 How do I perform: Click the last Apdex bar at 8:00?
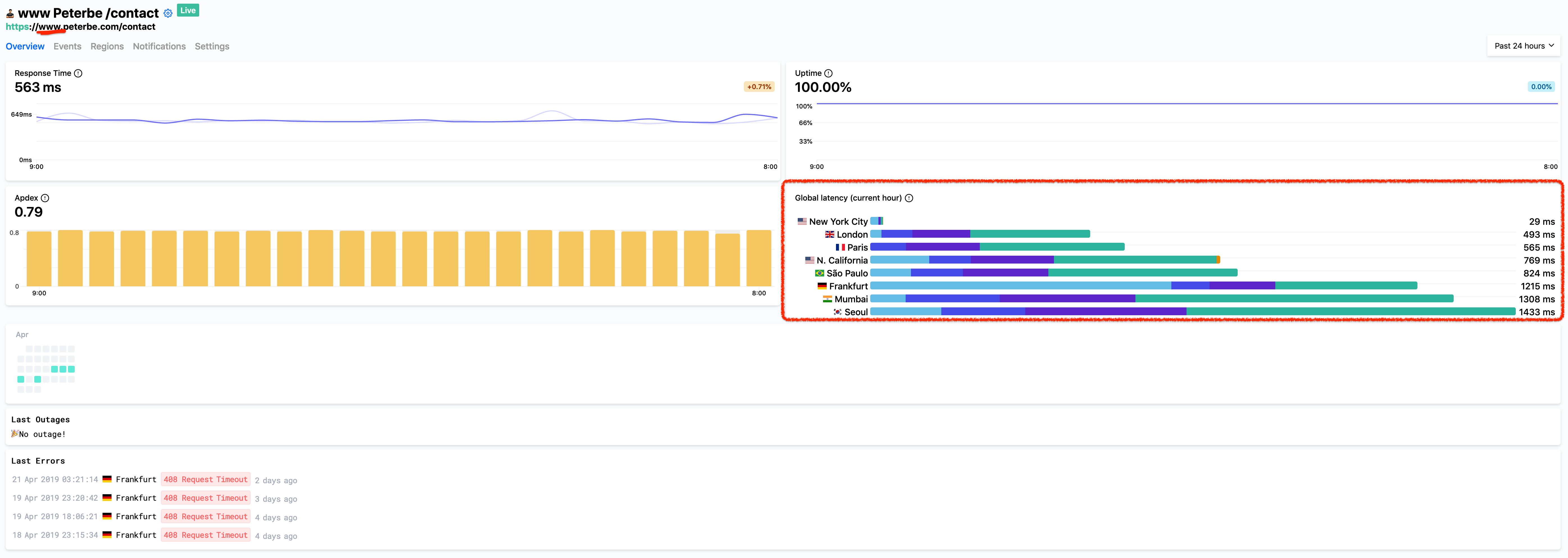point(758,258)
